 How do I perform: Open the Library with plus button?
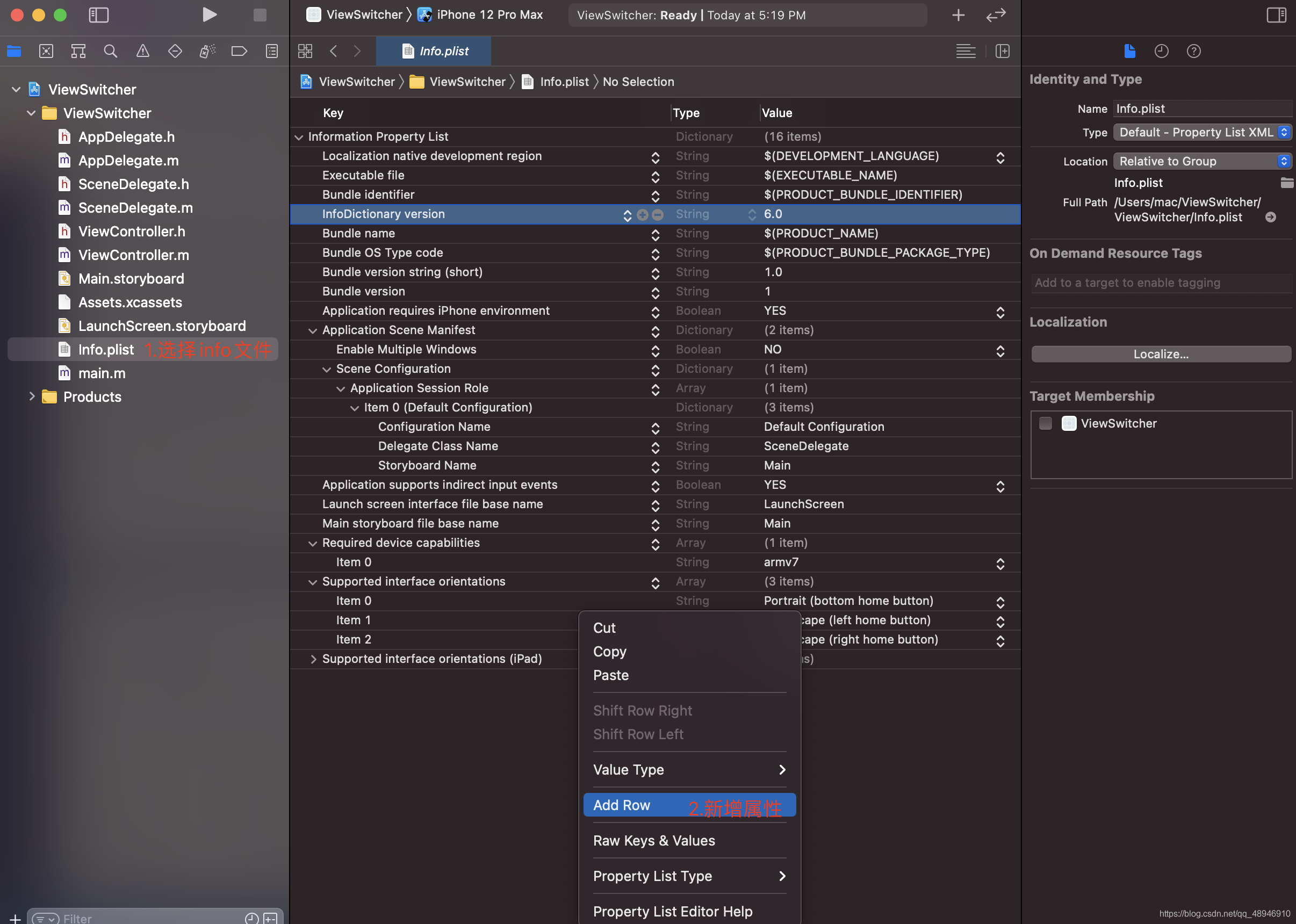(959, 15)
